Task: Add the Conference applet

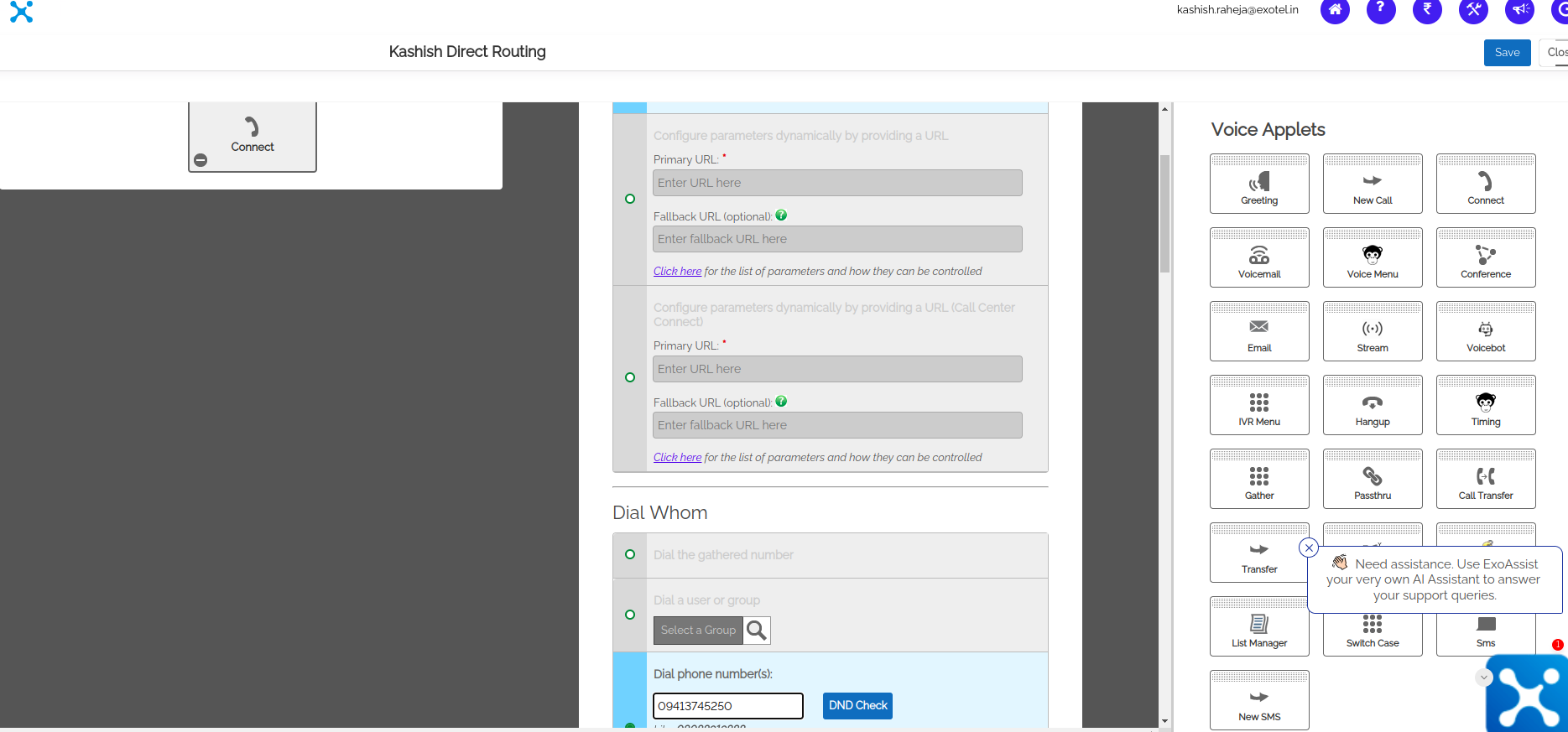Action: click(x=1486, y=257)
